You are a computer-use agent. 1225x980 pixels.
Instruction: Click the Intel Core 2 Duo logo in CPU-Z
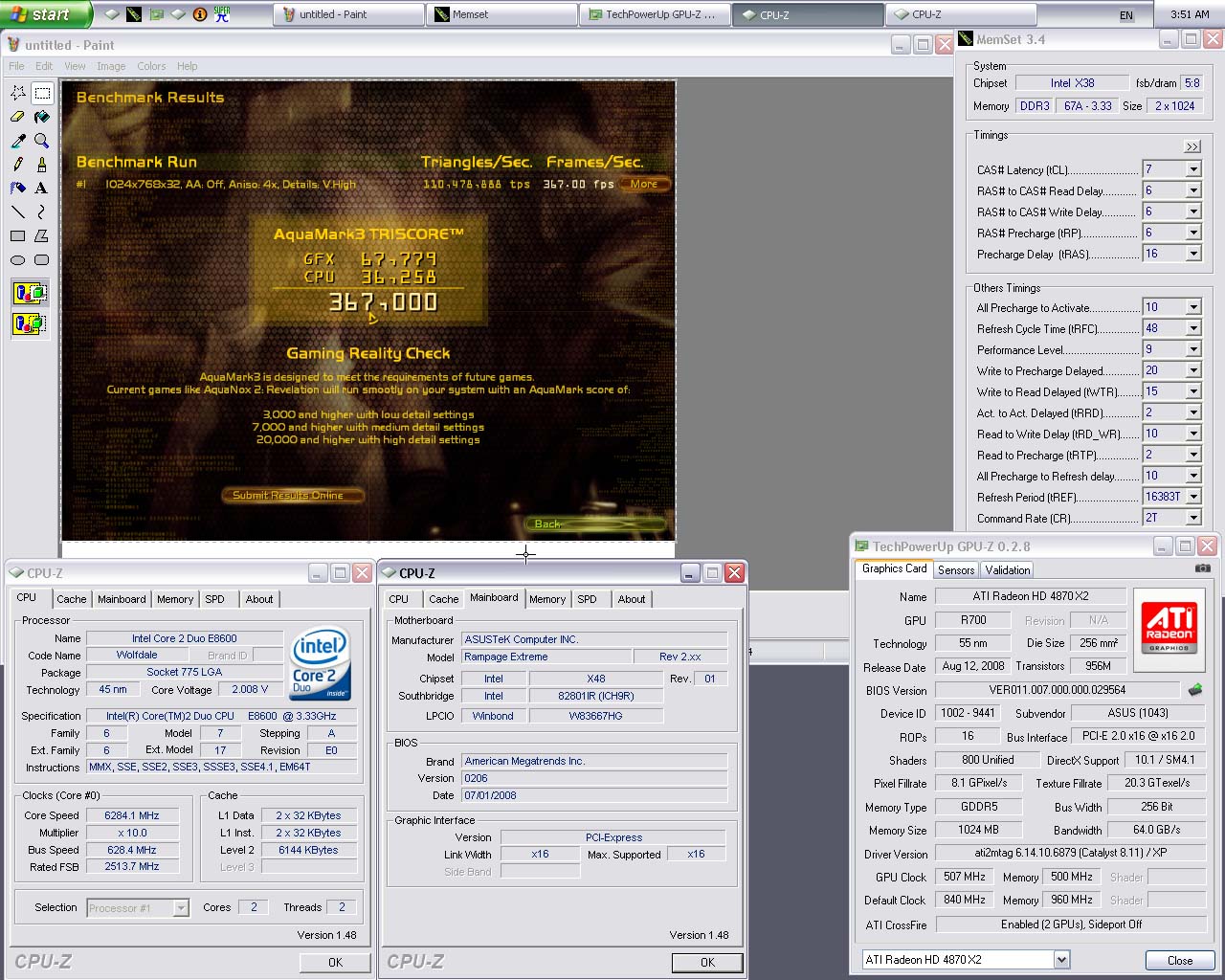point(321,664)
